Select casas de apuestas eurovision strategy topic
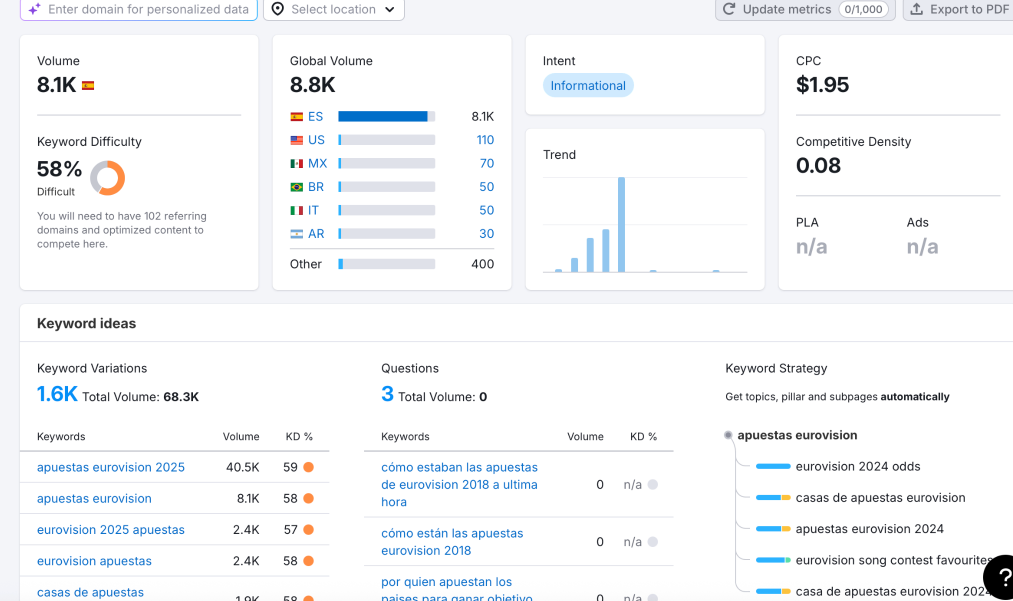The width and height of the screenshot is (1013, 601). 881,498
